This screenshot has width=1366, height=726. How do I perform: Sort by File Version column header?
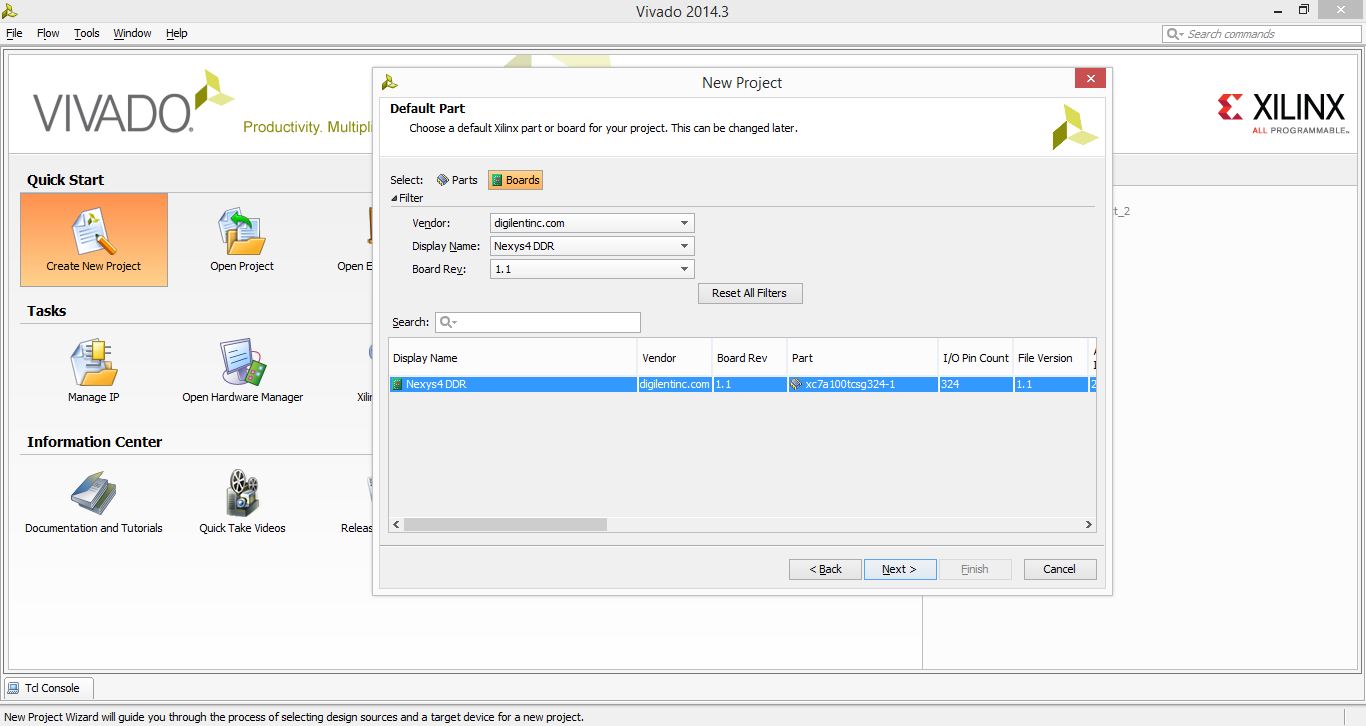[x=1050, y=358]
